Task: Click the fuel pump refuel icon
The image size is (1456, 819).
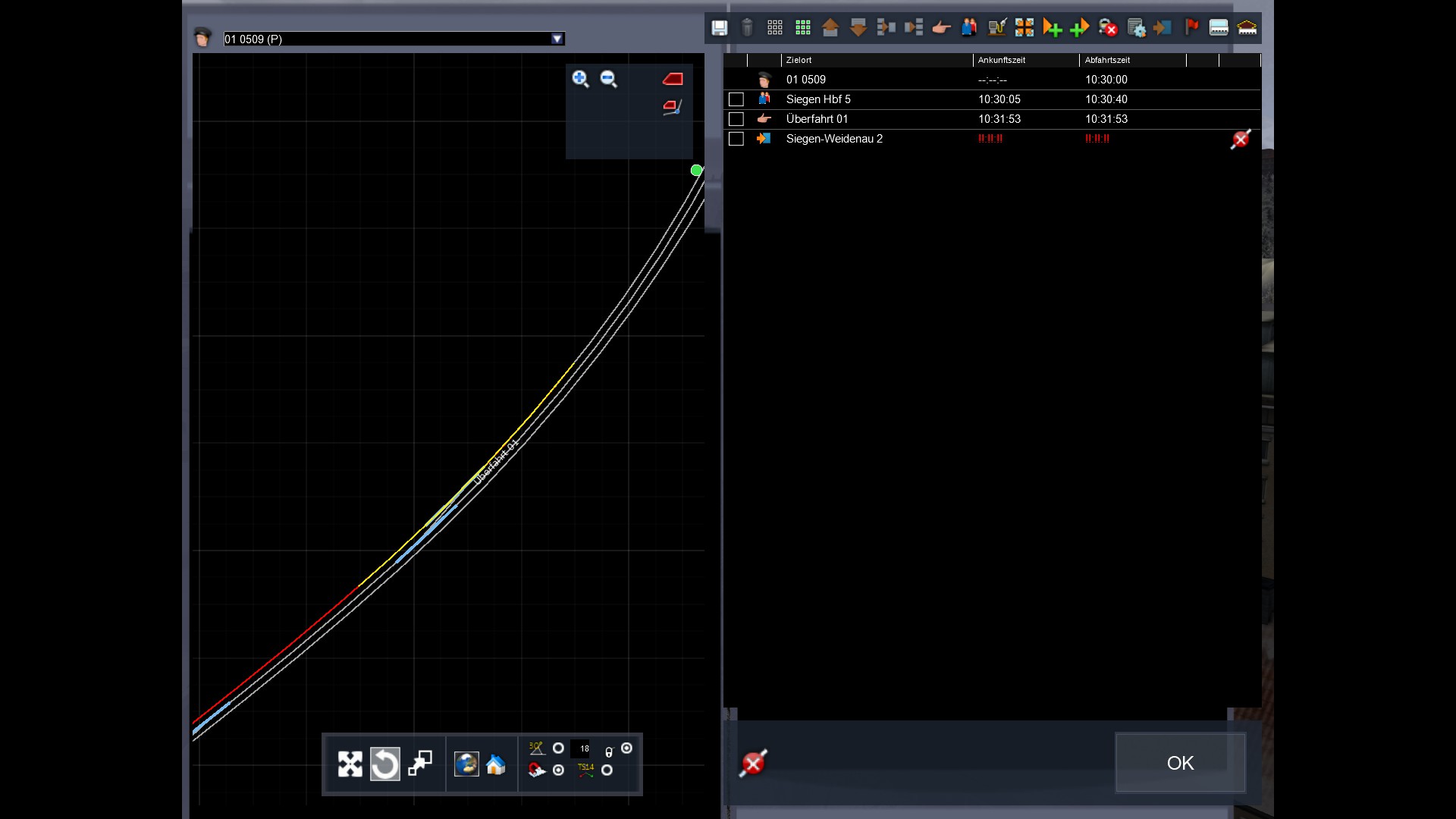Action: point(996,28)
